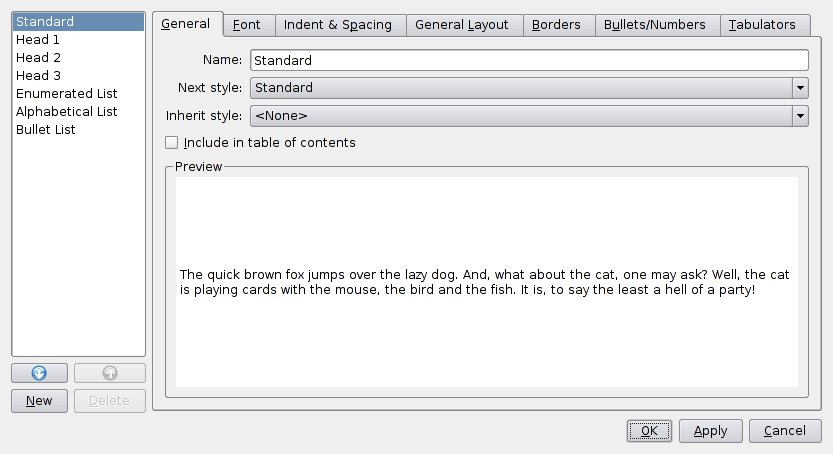
Task: Click the move style down arrow button
Action: click(40, 373)
